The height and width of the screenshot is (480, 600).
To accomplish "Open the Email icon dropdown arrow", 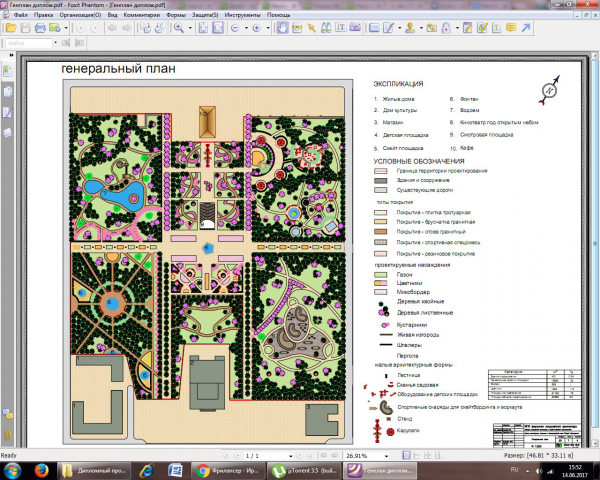I will point(66,28).
